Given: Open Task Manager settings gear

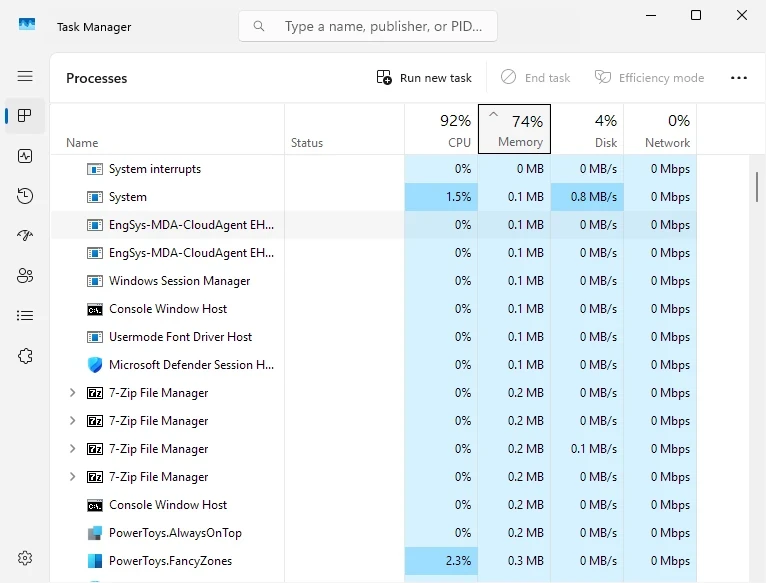Looking at the screenshot, I should [25, 558].
